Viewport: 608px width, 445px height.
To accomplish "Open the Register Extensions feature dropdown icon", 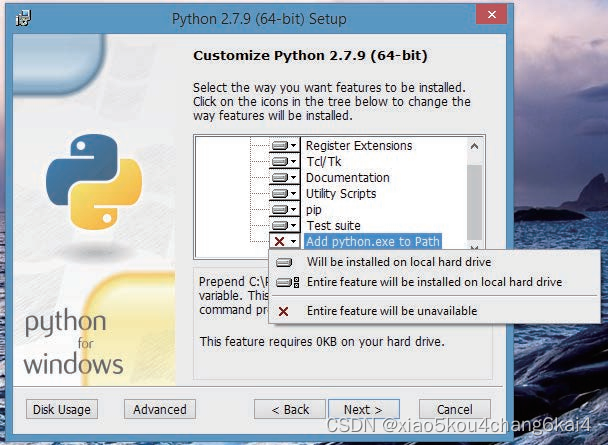I will 284,145.
